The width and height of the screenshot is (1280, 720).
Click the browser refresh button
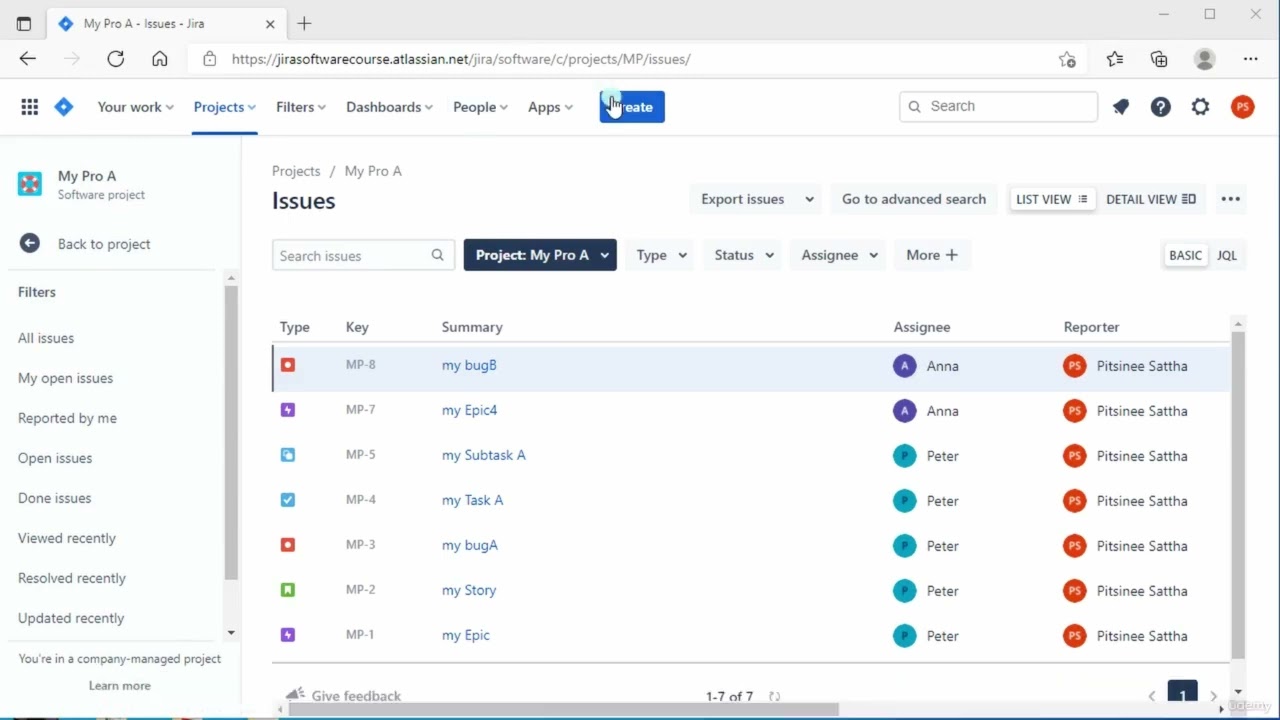click(116, 59)
